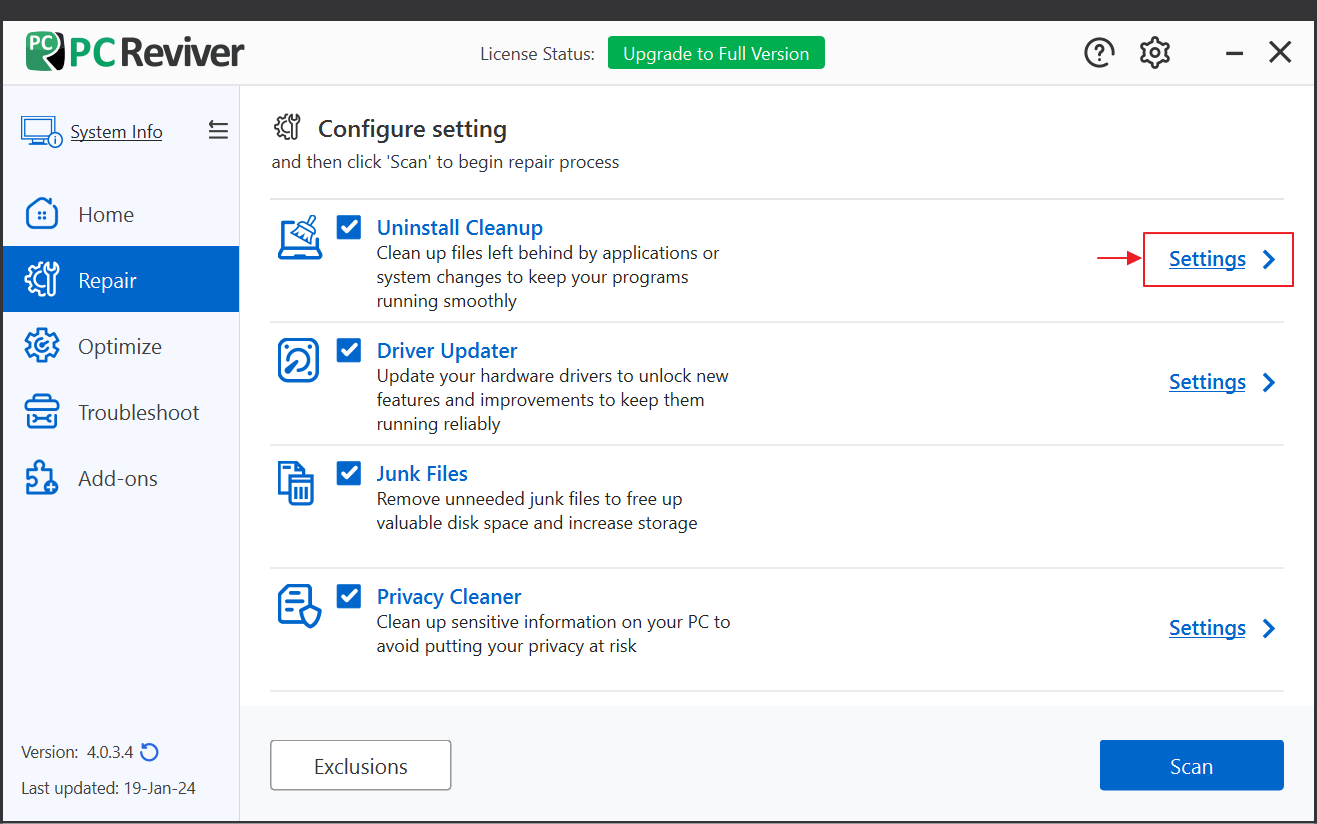Click the Uninstall Cleanup laptop broom icon

(x=299, y=238)
